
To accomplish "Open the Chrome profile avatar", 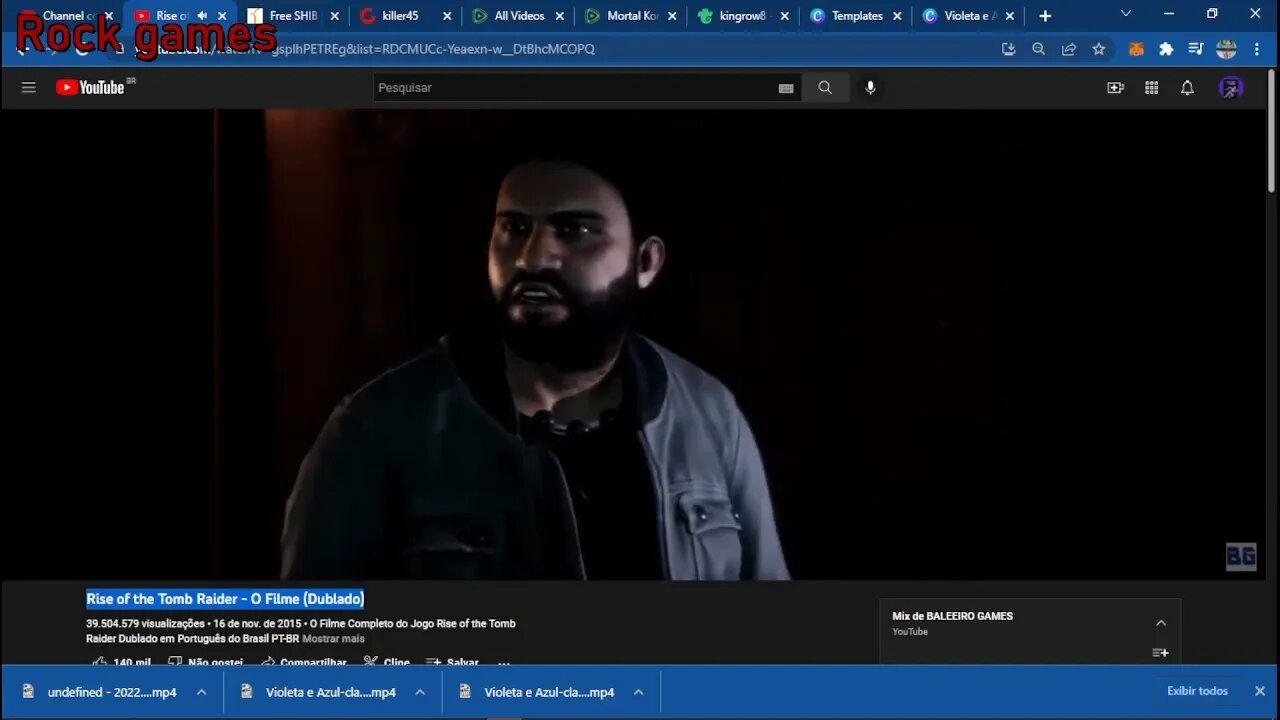I will (x=1226, y=49).
